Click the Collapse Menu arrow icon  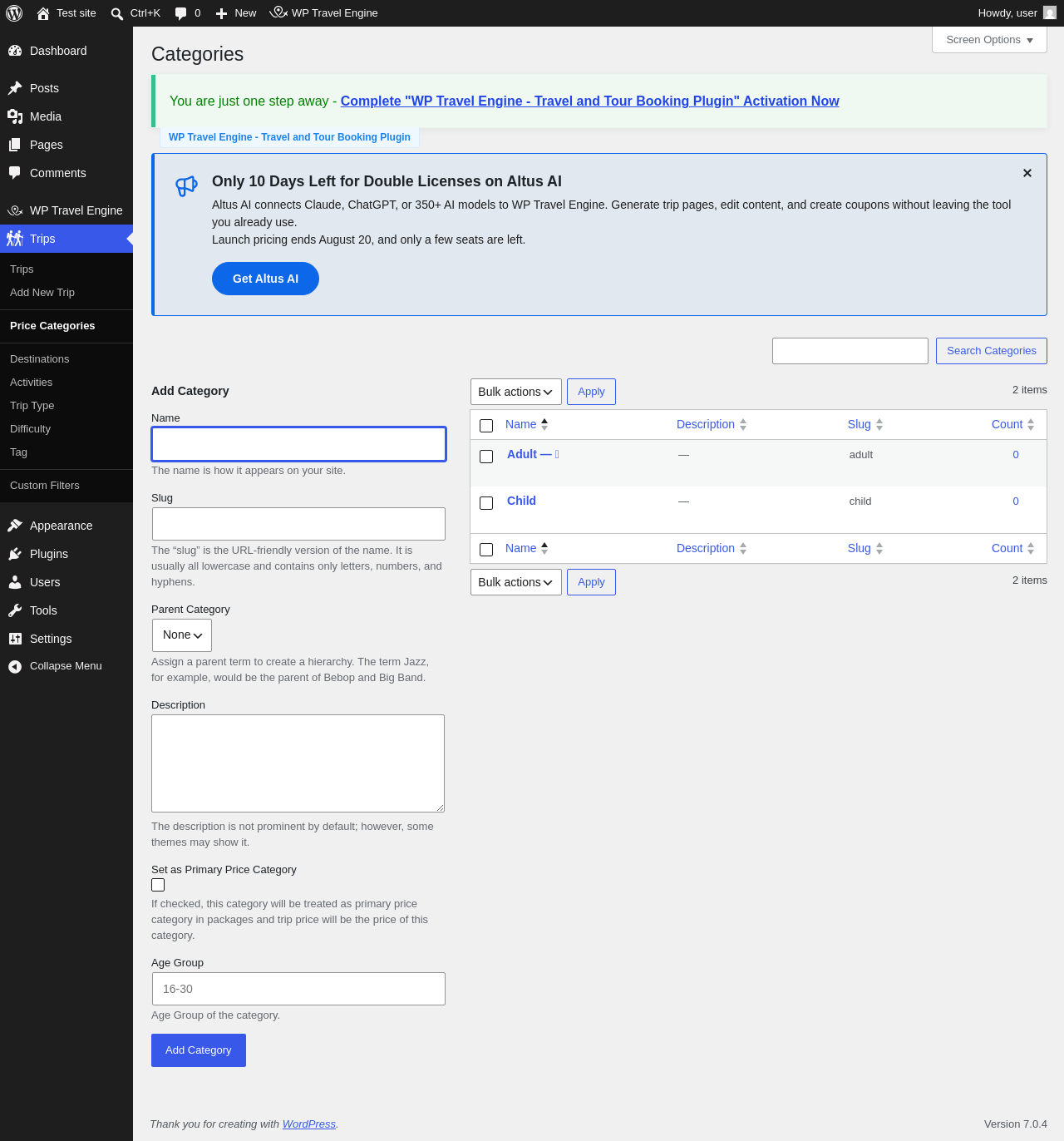[15, 666]
